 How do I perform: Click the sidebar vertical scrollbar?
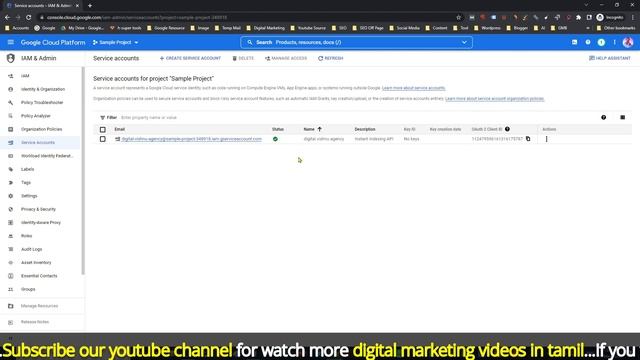coord(83,171)
